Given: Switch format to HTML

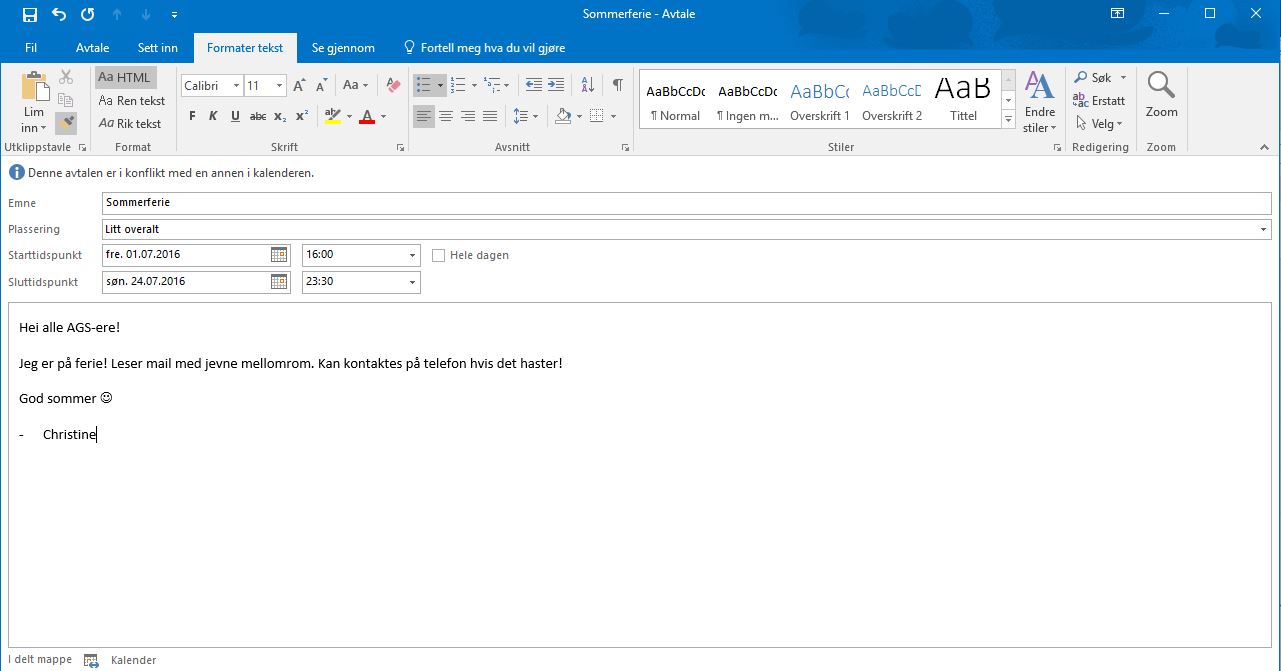Looking at the screenshot, I should [x=125, y=78].
